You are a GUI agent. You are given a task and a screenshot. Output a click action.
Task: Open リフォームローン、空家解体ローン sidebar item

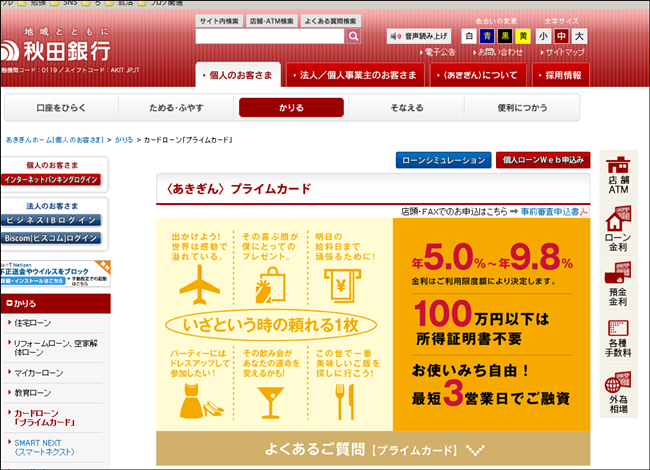coord(56,348)
